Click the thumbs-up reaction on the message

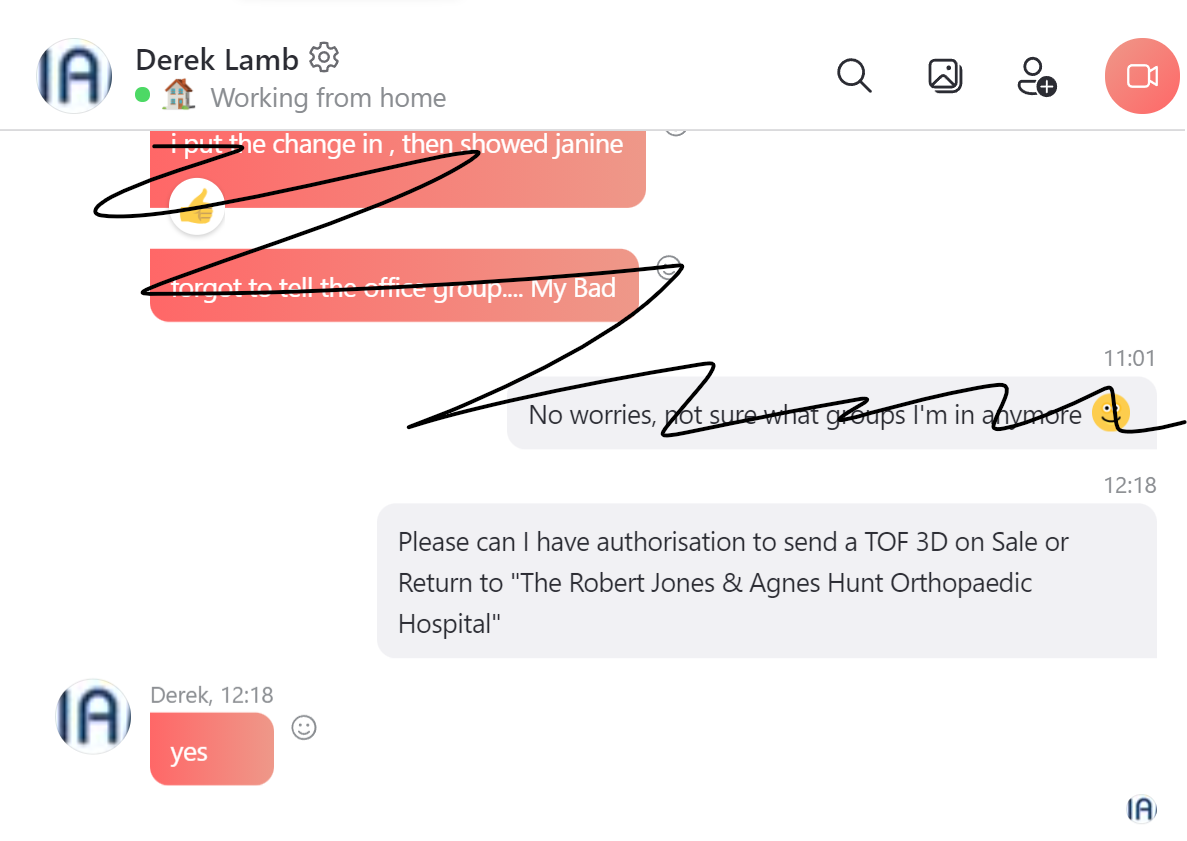197,207
